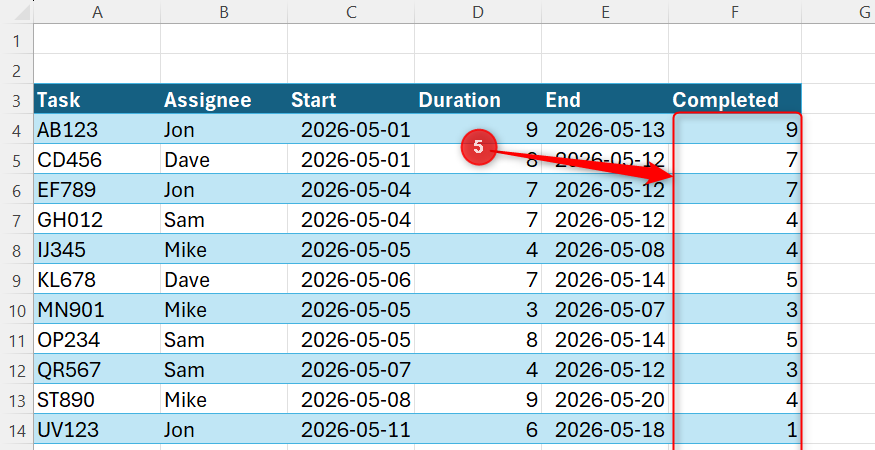Click assignee Dave in KL678 row

(x=224, y=280)
